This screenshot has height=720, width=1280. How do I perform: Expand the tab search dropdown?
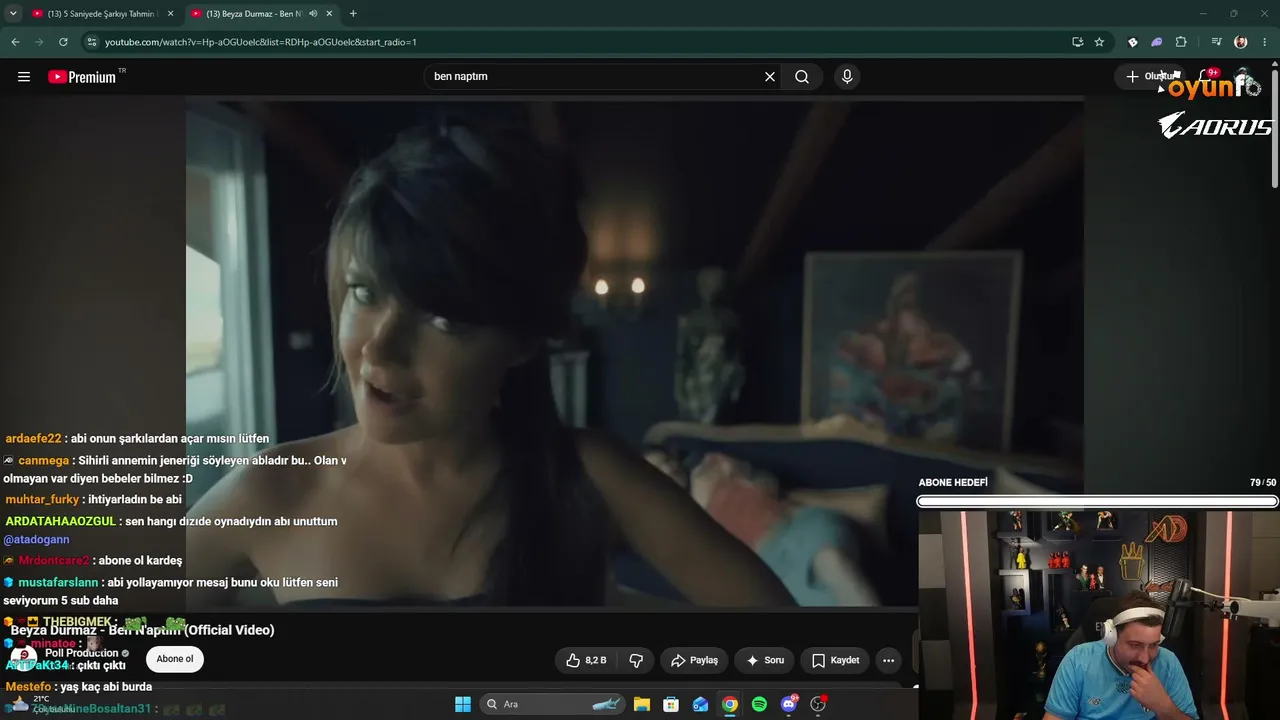pos(13,14)
